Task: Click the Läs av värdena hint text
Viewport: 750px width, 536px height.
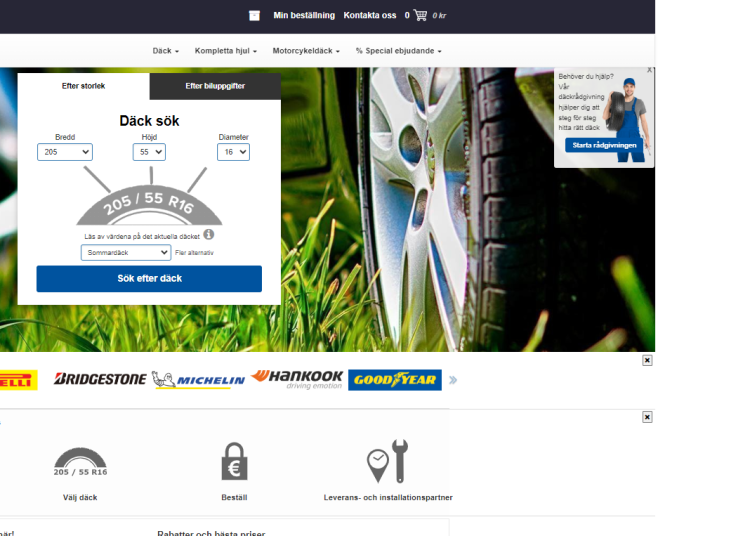Action: (142, 236)
